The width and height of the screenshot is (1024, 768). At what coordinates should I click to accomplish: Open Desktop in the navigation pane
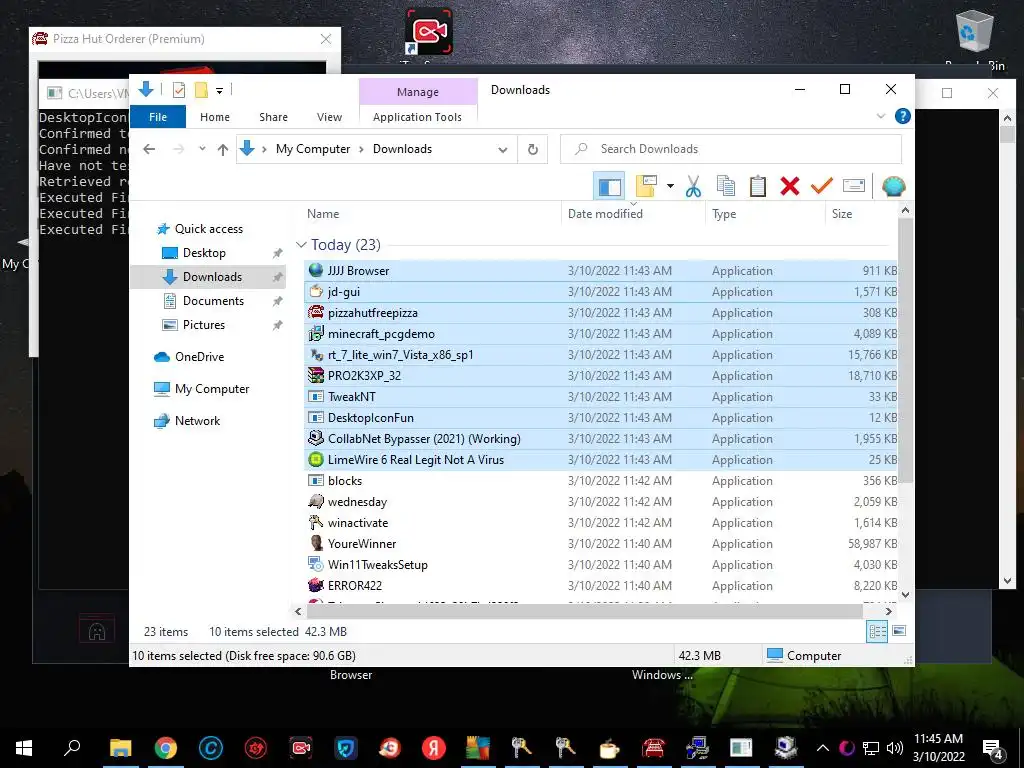(204, 253)
